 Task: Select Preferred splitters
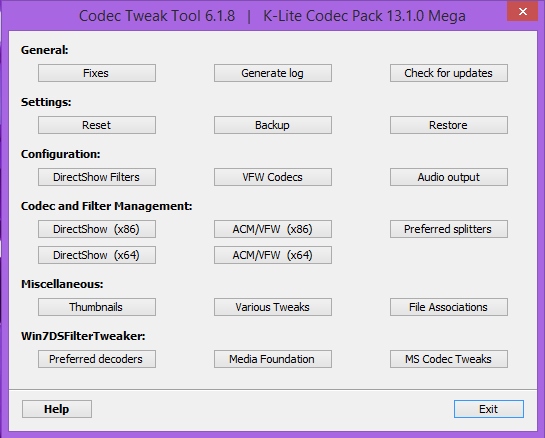coord(449,229)
